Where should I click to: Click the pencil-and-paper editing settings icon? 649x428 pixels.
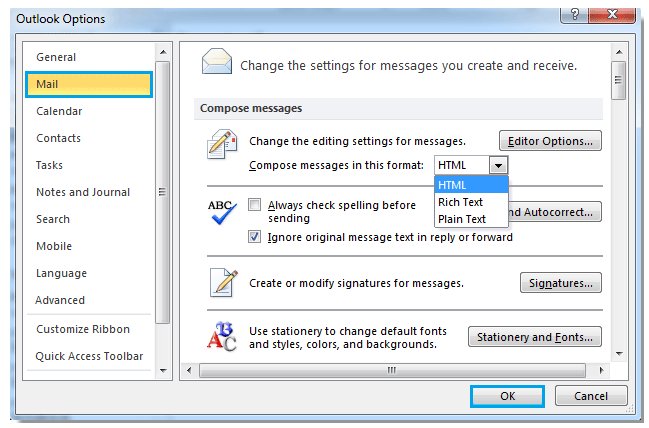point(222,144)
